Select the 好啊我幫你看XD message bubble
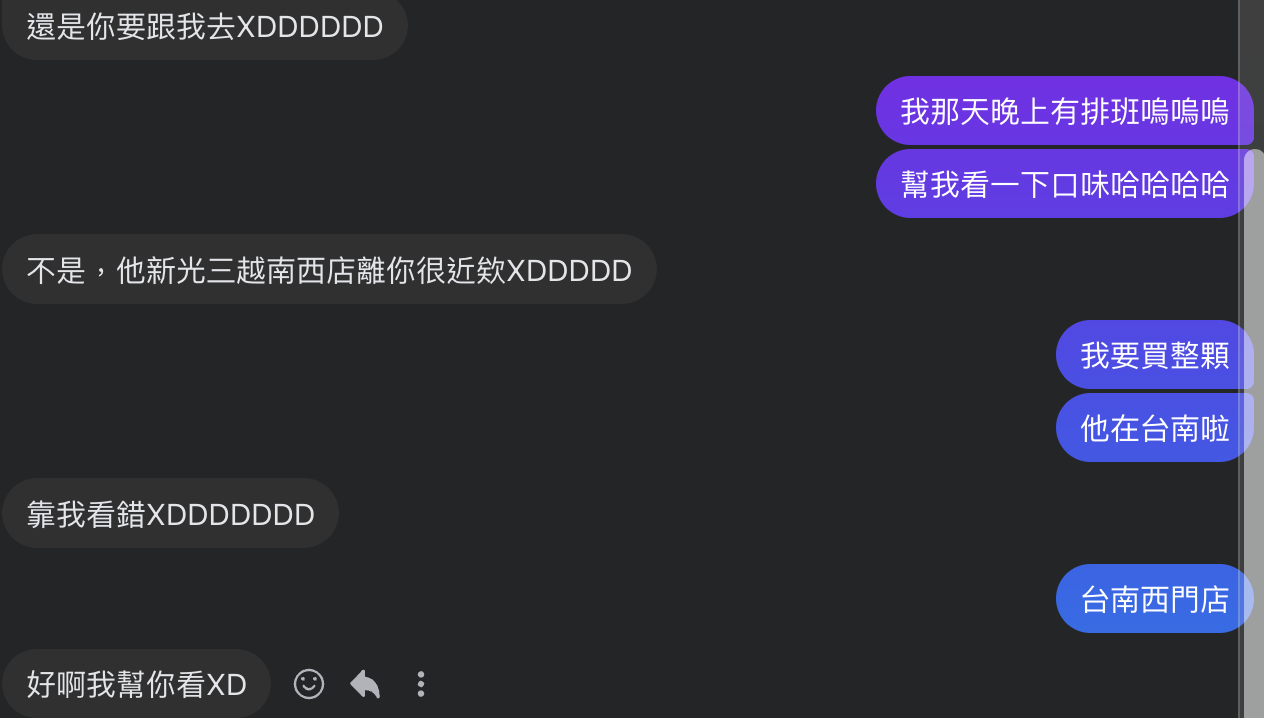Screen dimensions: 1264x718 tap(137, 684)
